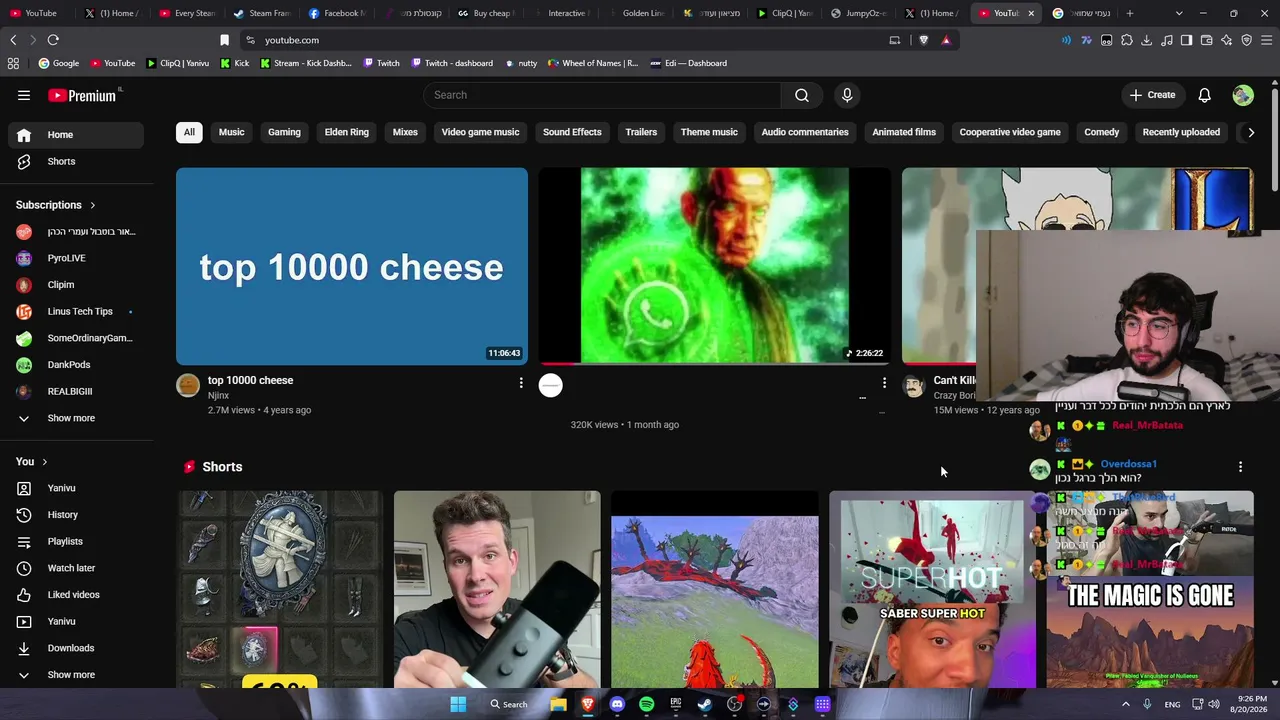Open the Brave Wallet icon

pyautogui.click(x=1206, y=40)
